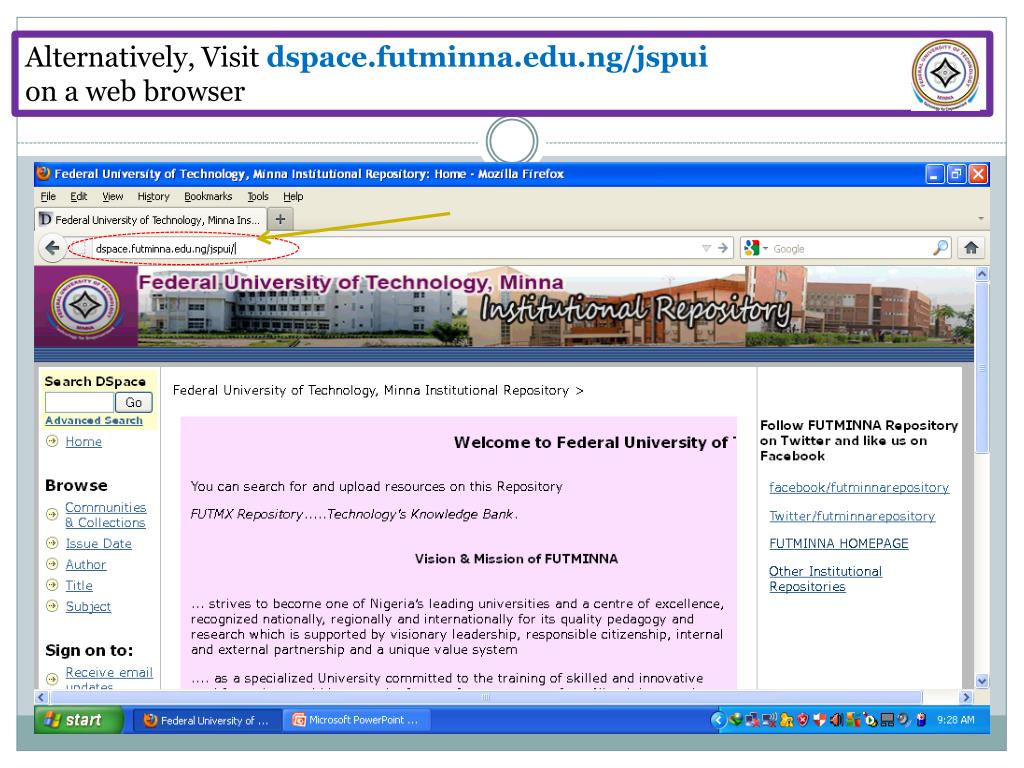The height and width of the screenshot is (768, 1024).
Task: Open the Edit menu
Action: [x=78, y=197]
